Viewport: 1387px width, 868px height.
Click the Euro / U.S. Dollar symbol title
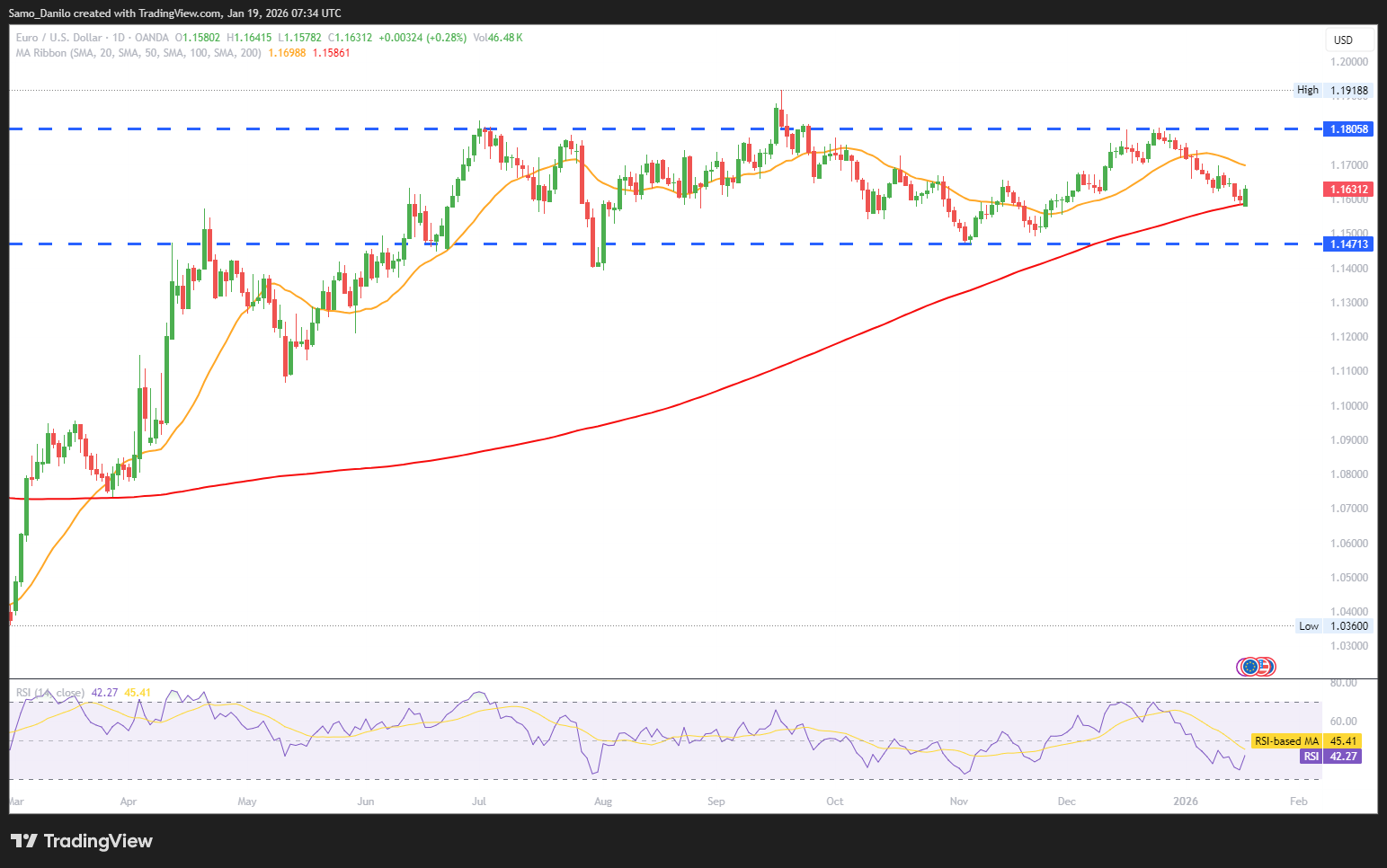coord(58,38)
